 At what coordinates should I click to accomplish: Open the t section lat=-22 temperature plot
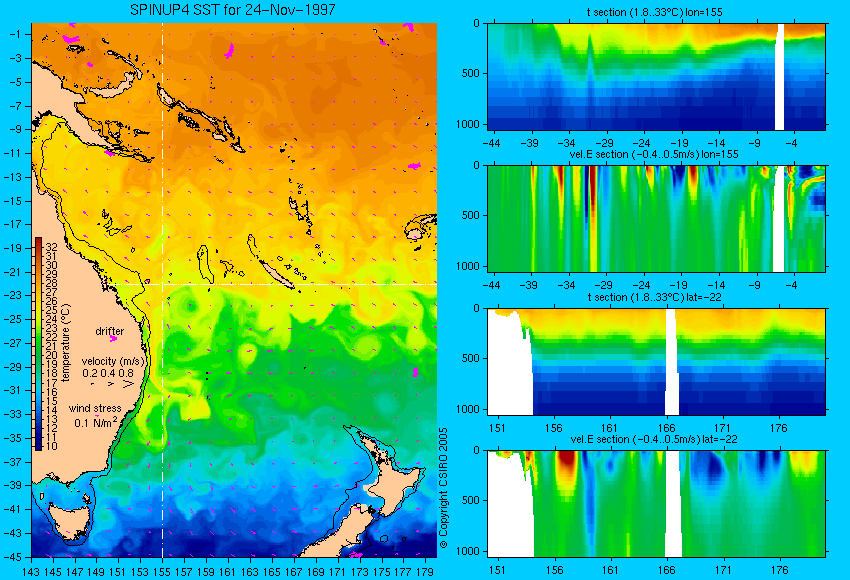(x=656, y=362)
